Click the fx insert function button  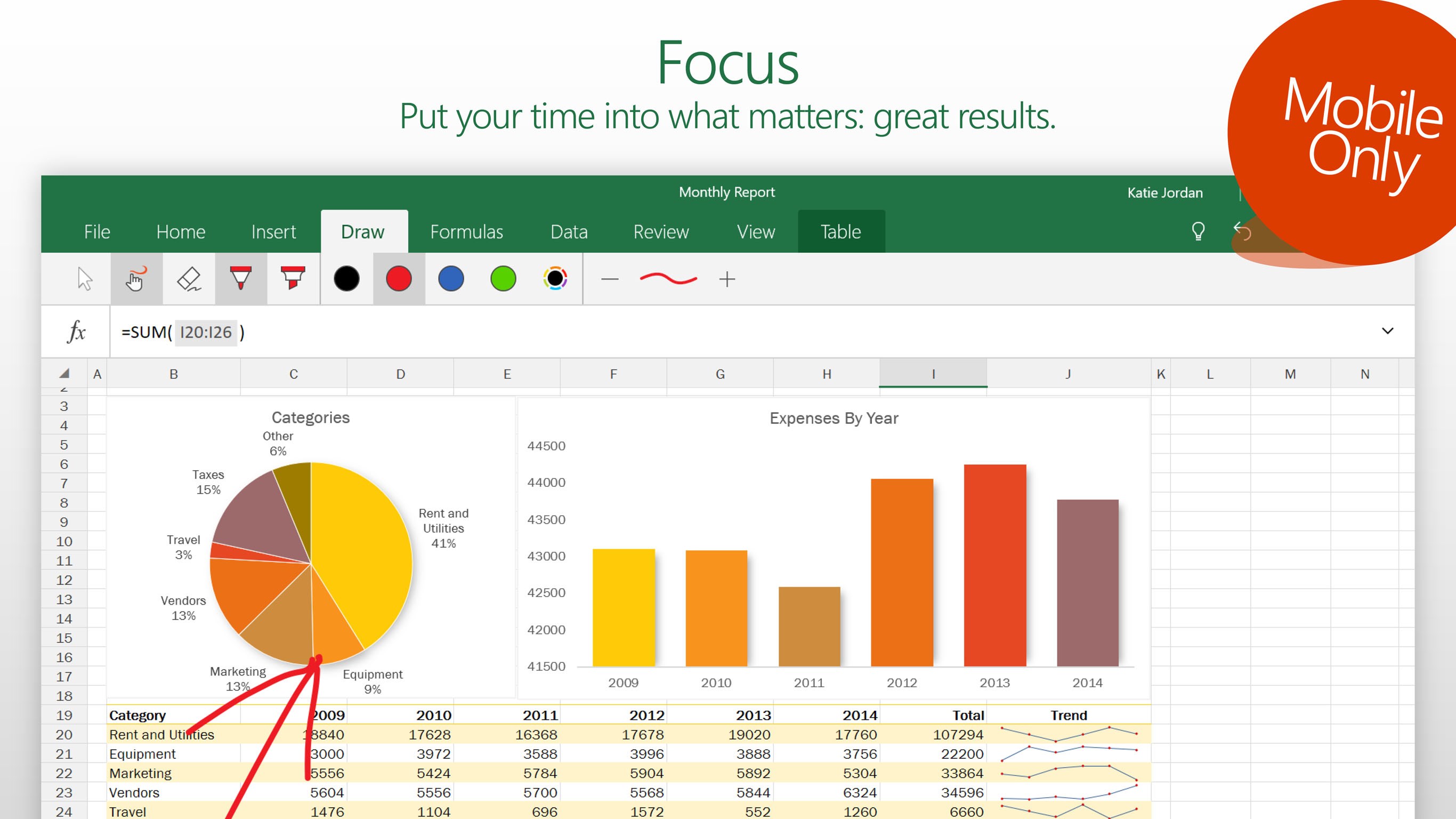(x=76, y=332)
